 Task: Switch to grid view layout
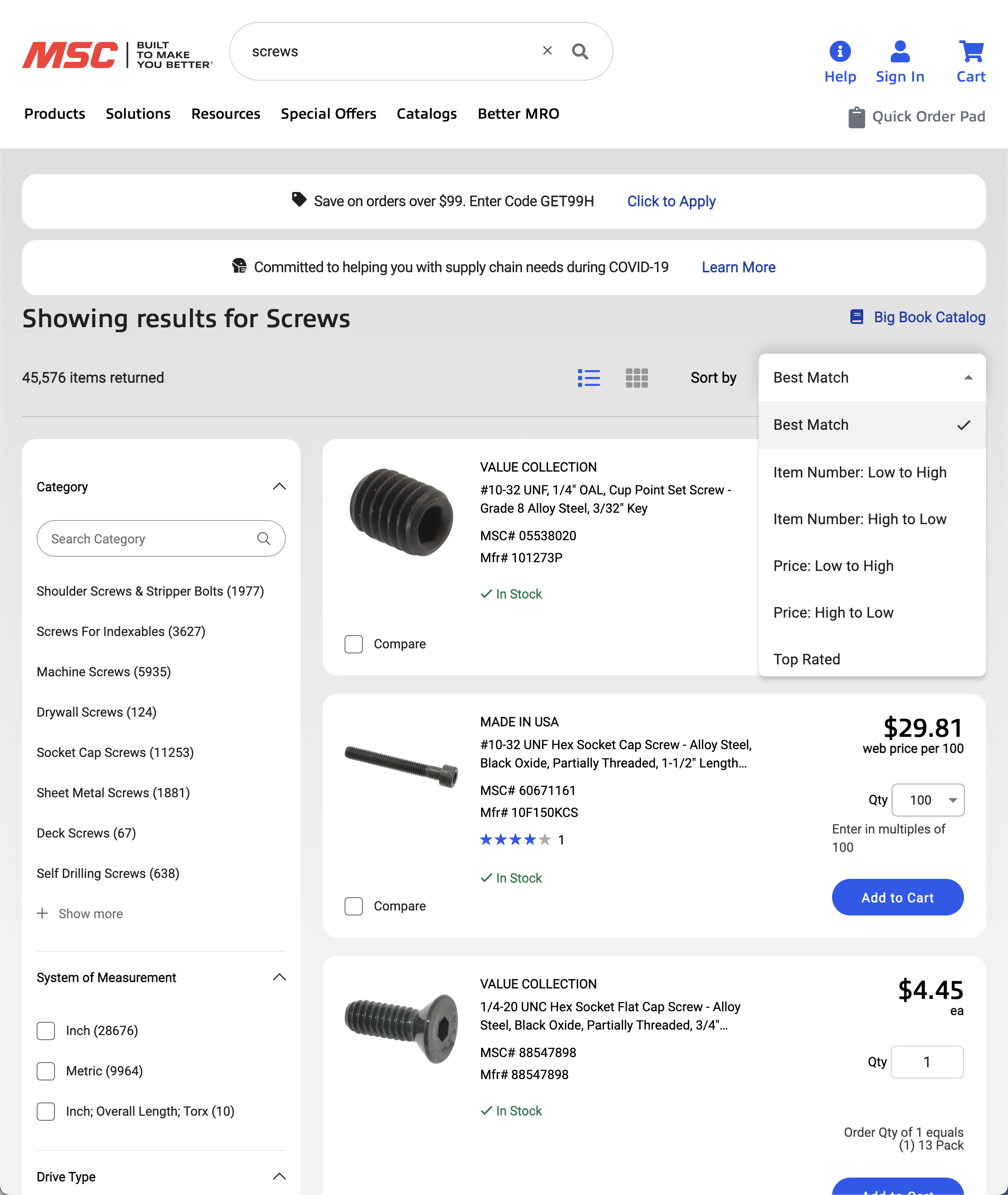[x=636, y=378]
